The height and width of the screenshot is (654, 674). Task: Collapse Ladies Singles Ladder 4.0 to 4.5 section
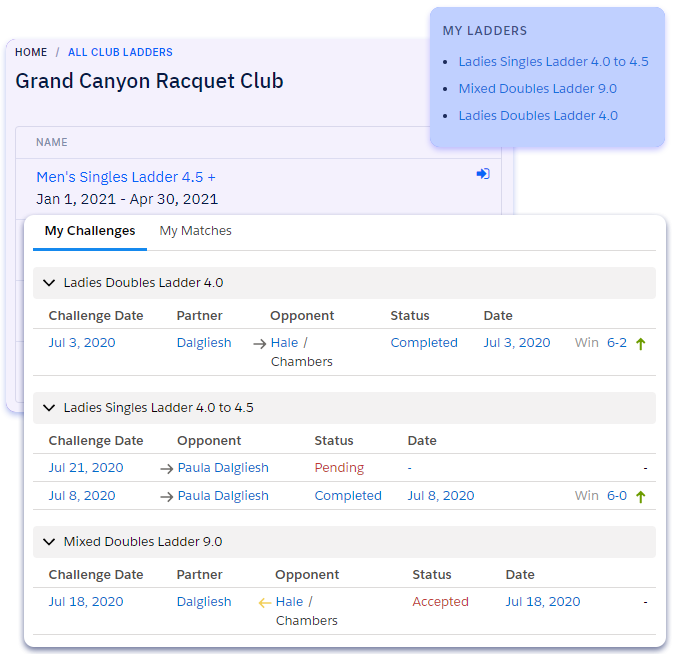pyautogui.click(x=48, y=408)
